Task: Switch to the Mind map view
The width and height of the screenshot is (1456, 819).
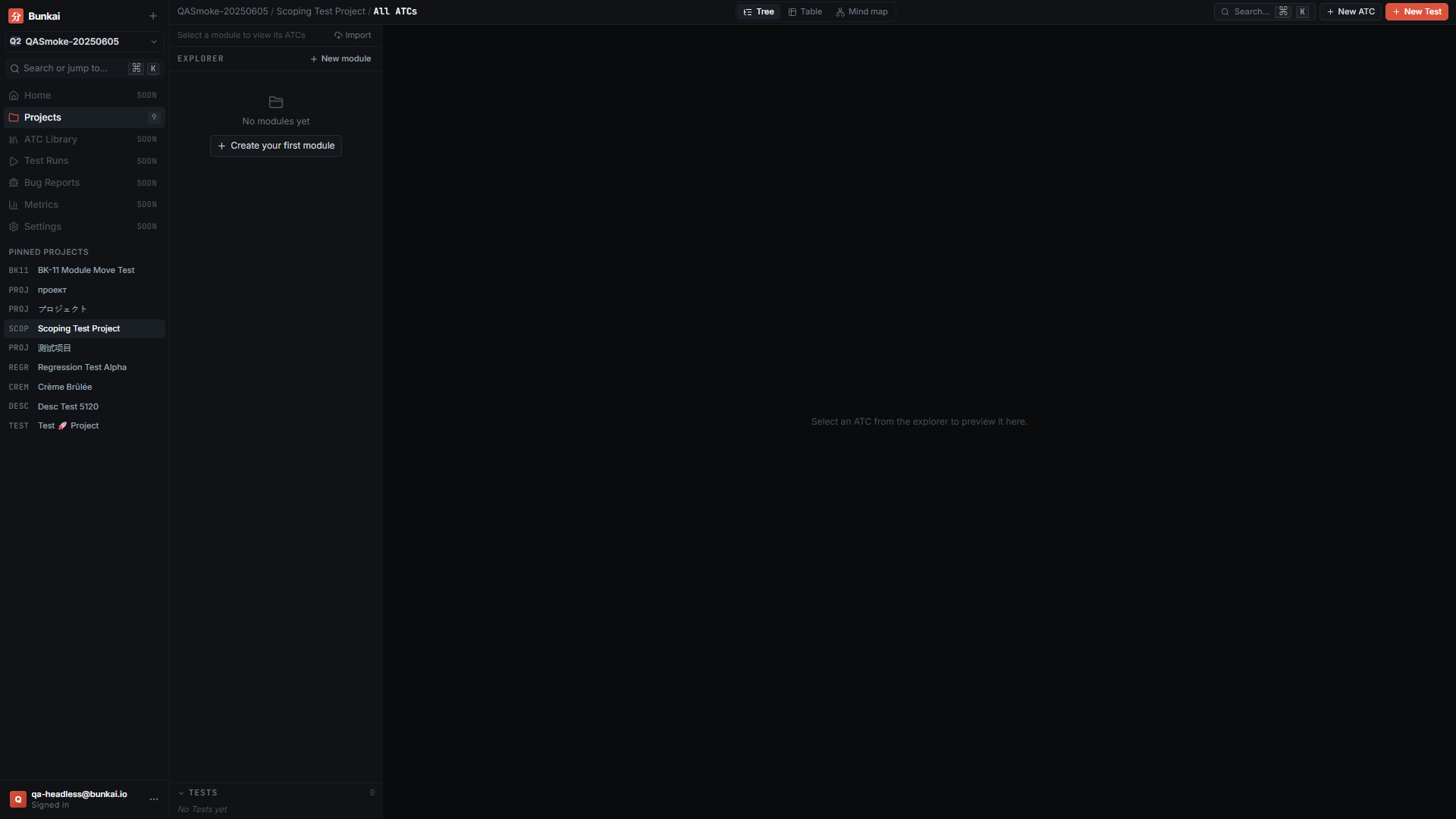Action: [x=861, y=12]
